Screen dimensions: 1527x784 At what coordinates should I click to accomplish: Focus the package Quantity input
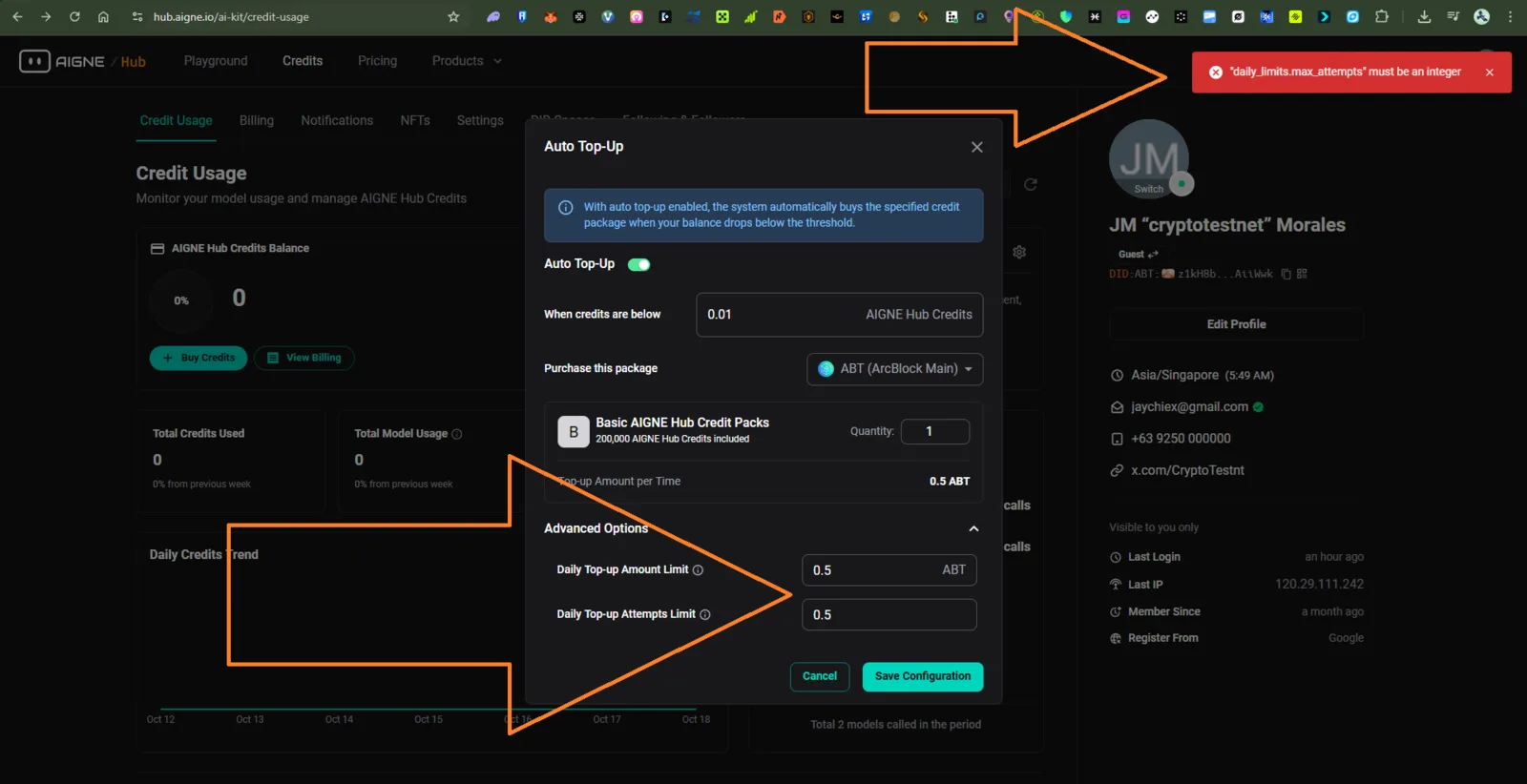pyautogui.click(x=935, y=431)
